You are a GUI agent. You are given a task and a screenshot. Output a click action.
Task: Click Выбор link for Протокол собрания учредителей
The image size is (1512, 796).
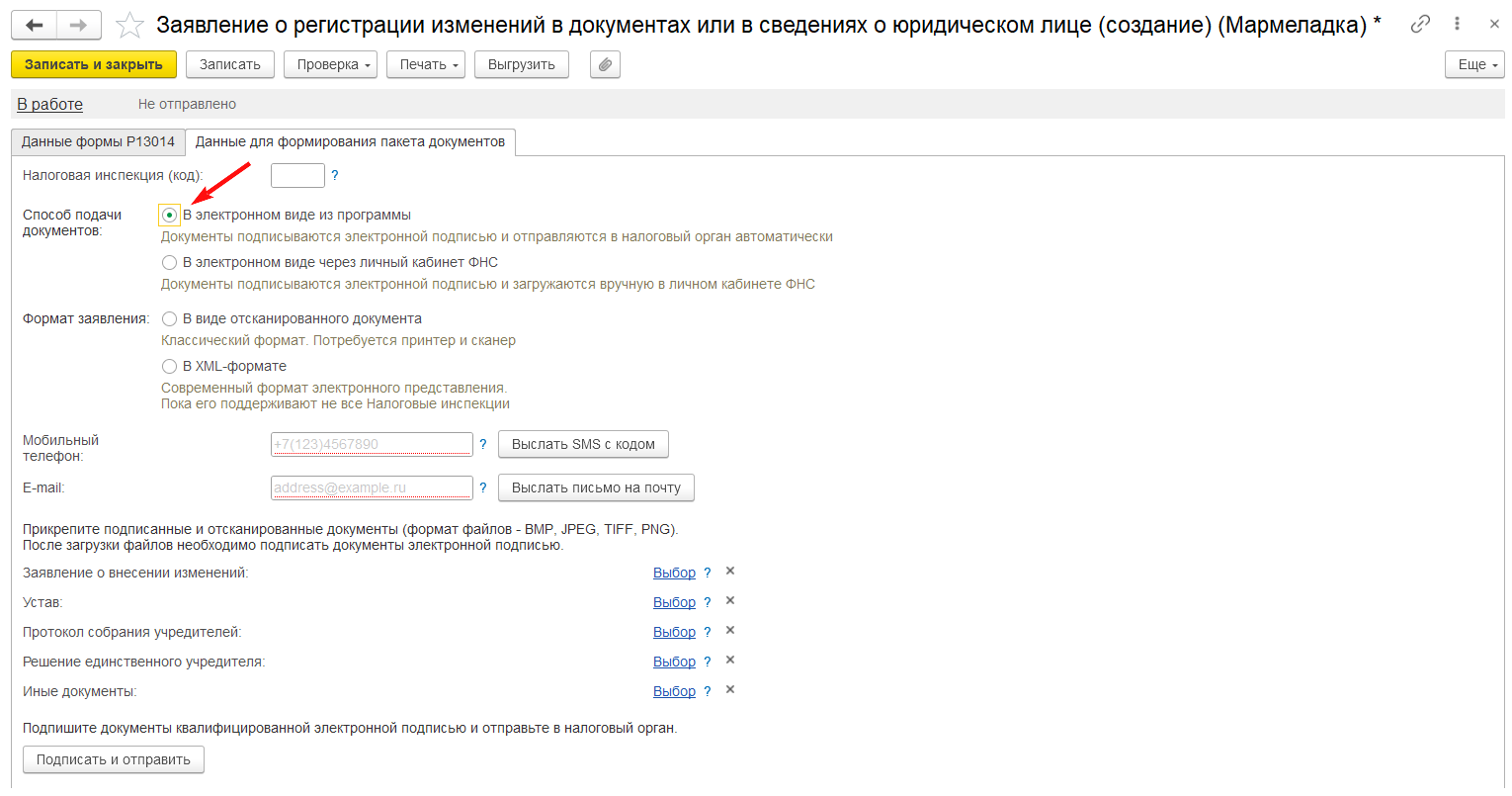[674, 632]
